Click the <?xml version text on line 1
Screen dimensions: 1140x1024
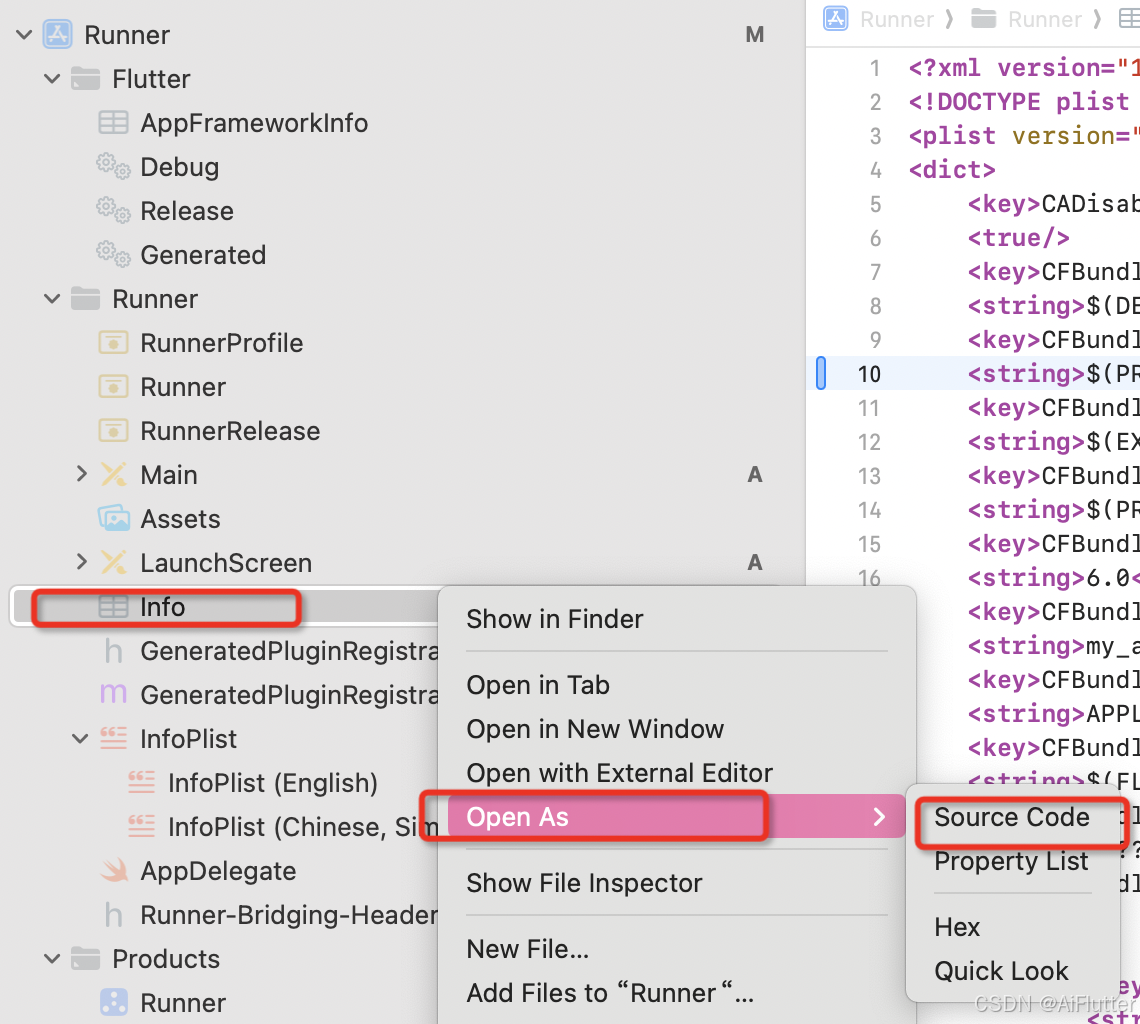tap(1012, 68)
